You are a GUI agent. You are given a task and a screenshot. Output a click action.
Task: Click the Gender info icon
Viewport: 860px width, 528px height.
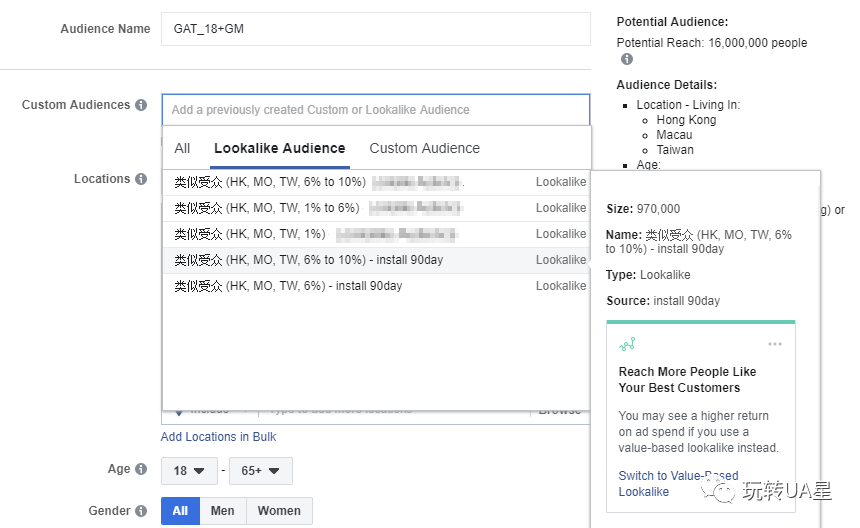pyautogui.click(x=141, y=510)
